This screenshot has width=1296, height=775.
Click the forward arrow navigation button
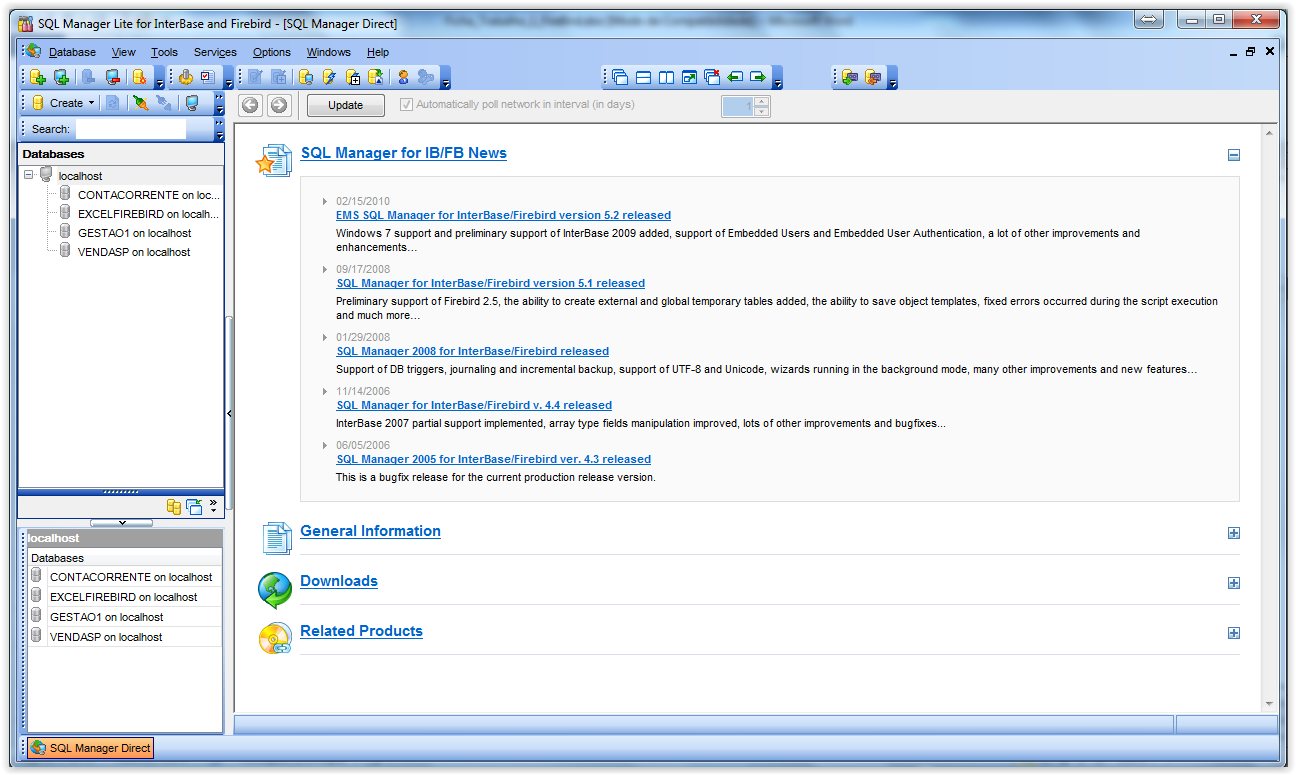point(279,105)
